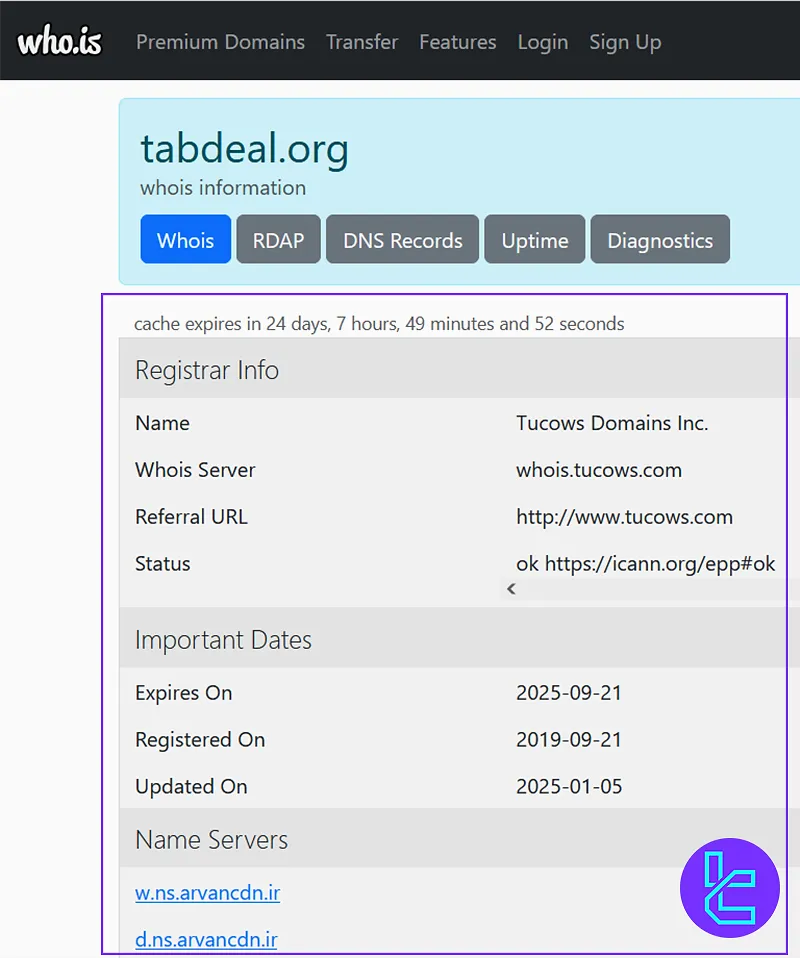Open the DNS Records tab
Screen dimensions: 800x958
point(402,240)
